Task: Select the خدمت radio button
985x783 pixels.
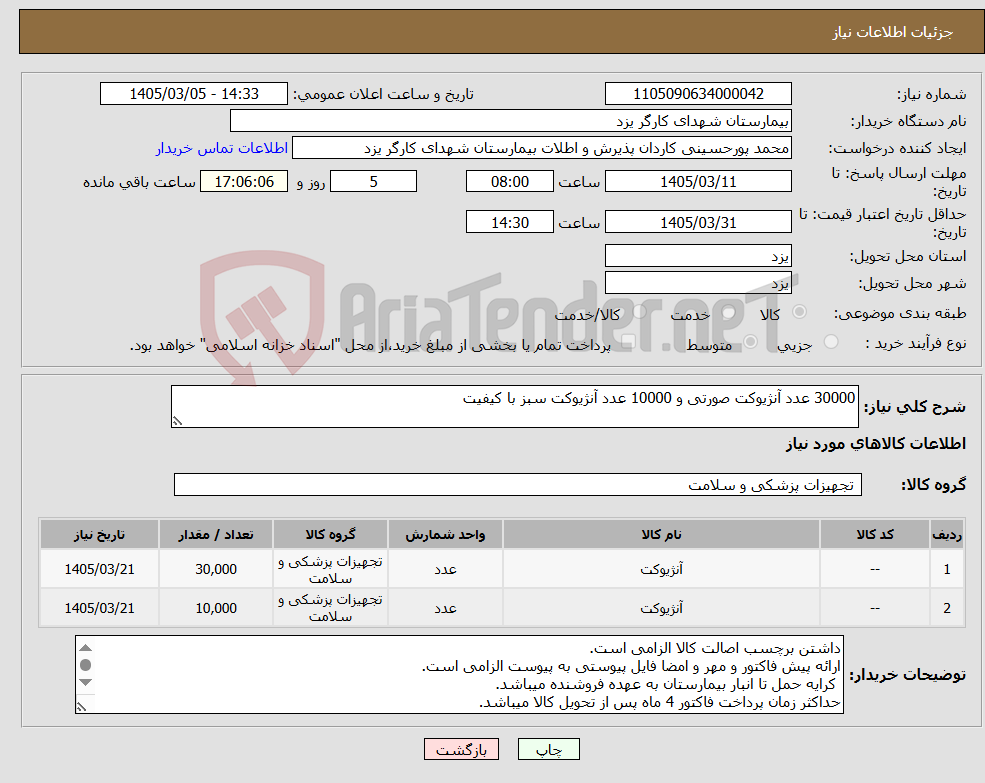Action: (729, 312)
